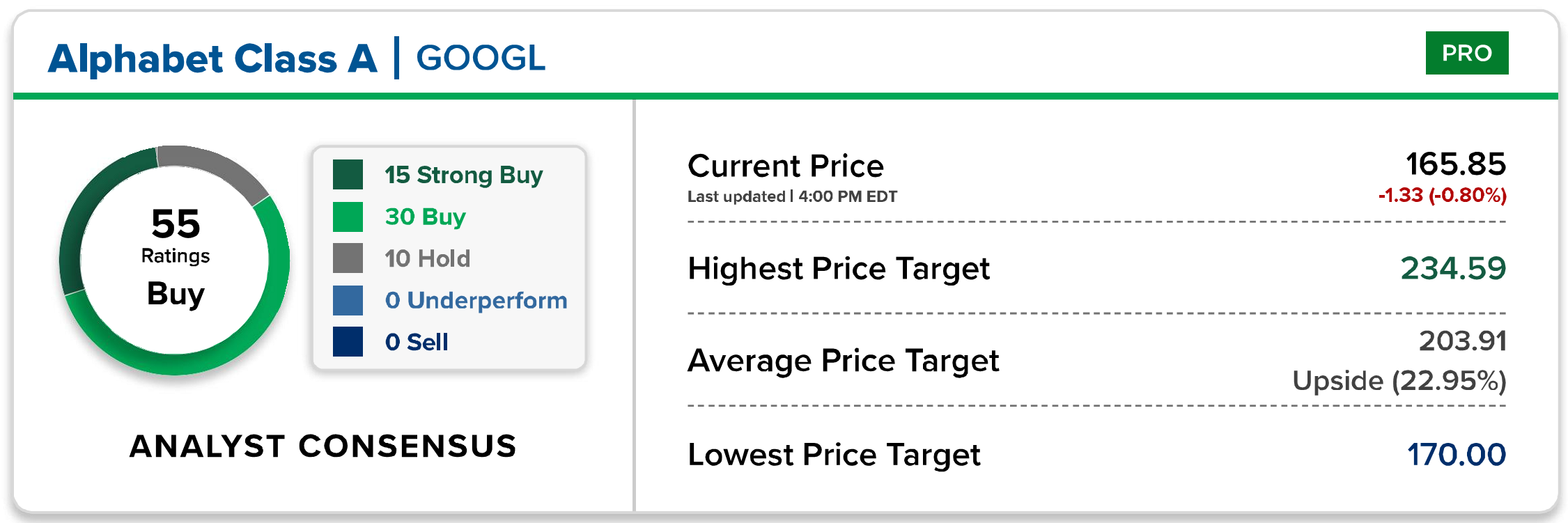The width and height of the screenshot is (1568, 523).
Task: Click the Analyst Consensus heading
Action: 323,446
